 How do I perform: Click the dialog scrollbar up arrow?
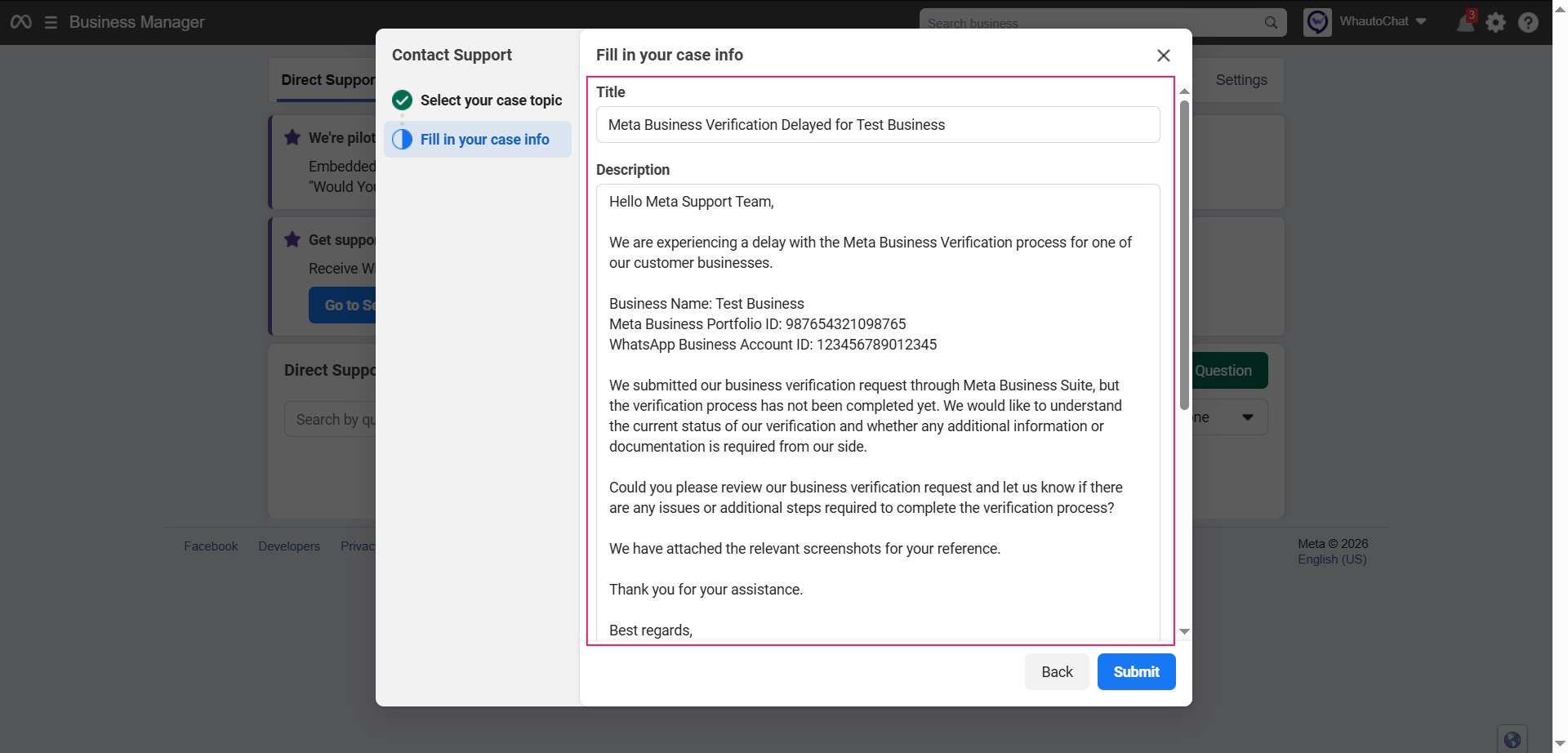(1184, 91)
